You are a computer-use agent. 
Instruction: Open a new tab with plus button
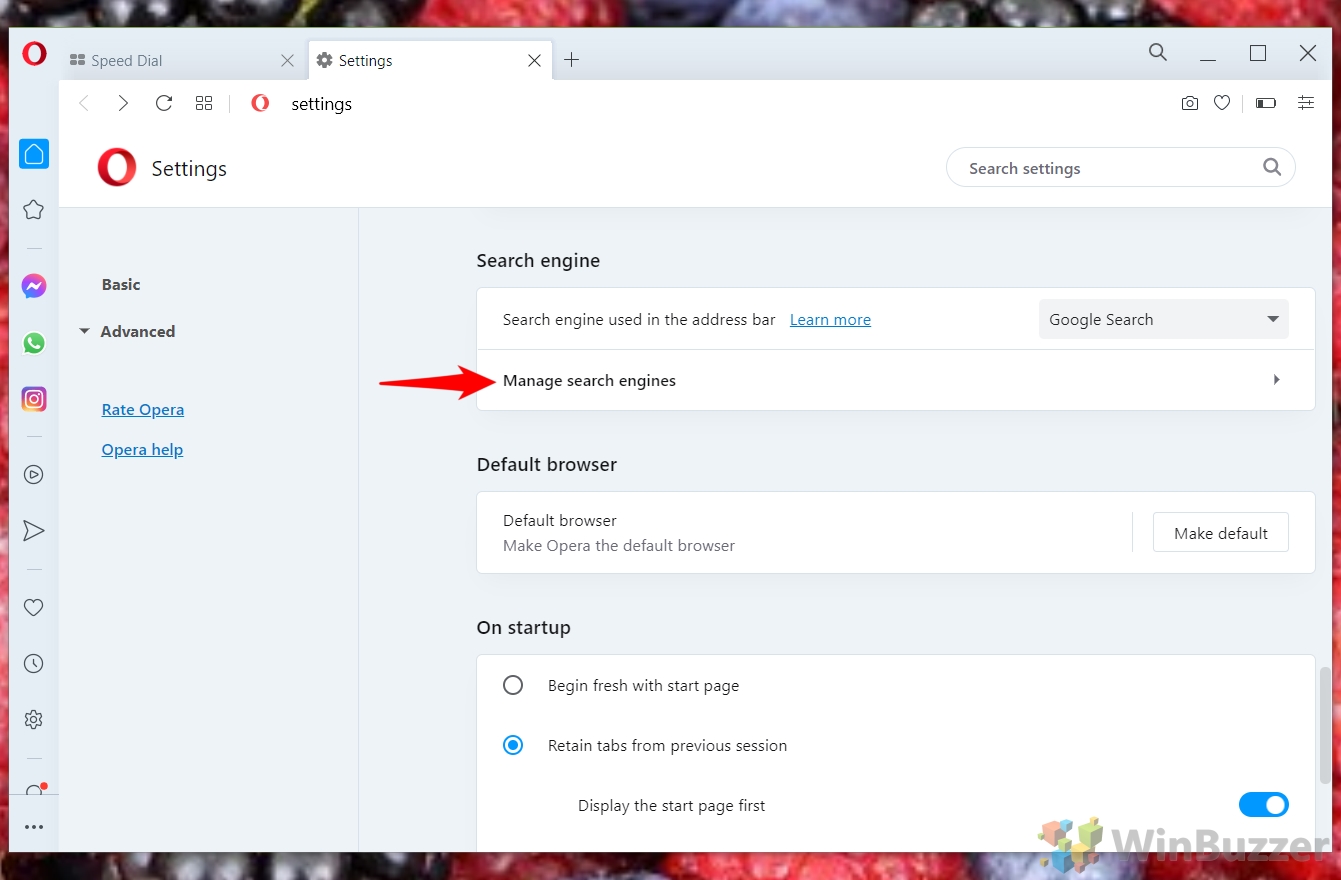tap(571, 60)
